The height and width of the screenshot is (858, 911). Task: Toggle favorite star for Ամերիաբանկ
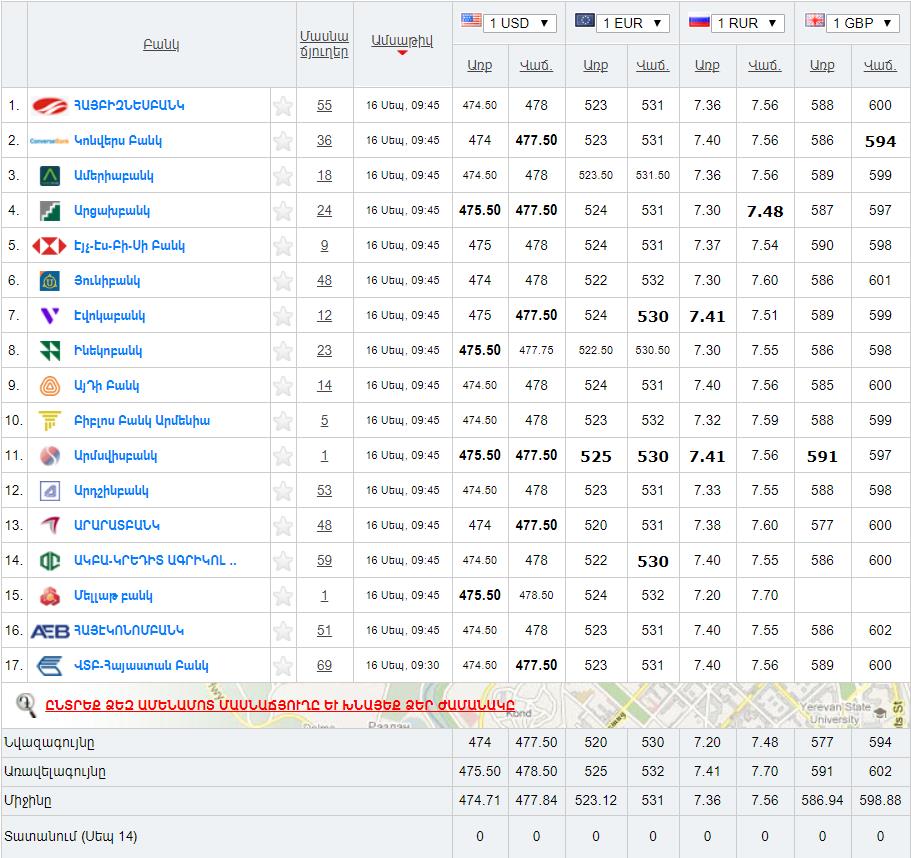coord(283,176)
